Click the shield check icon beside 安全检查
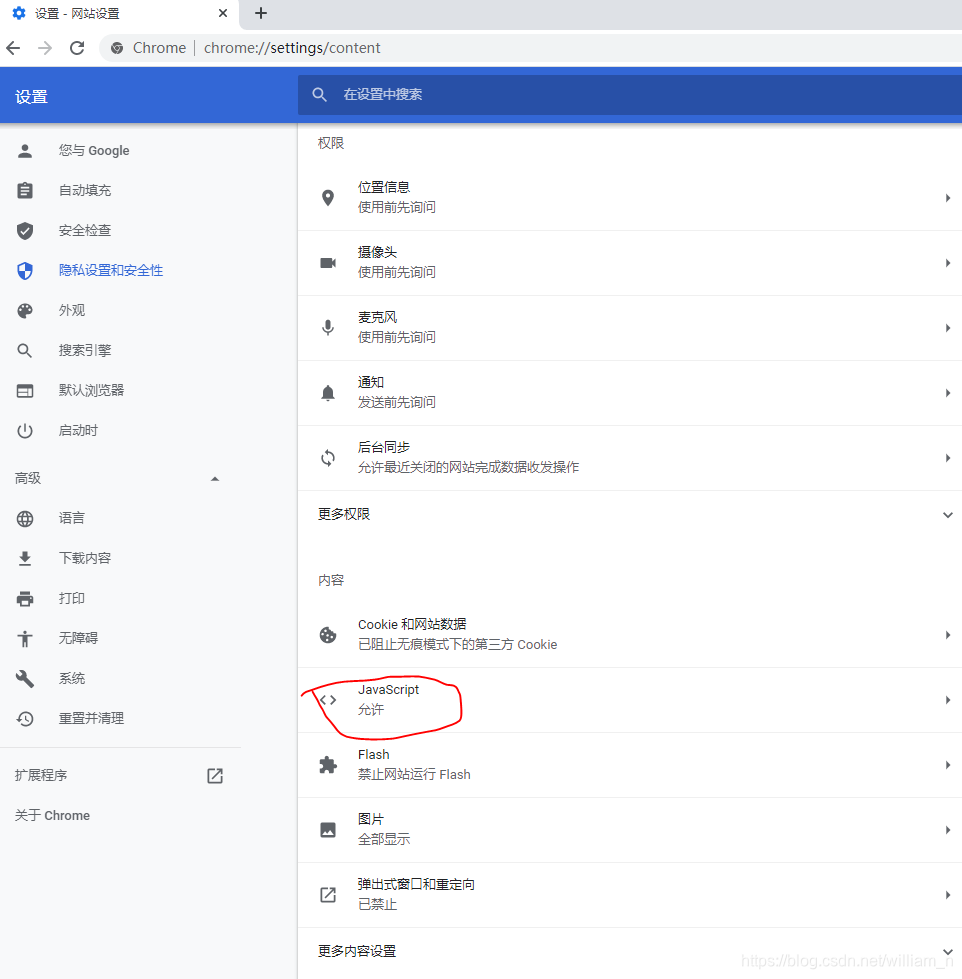 pos(25,230)
